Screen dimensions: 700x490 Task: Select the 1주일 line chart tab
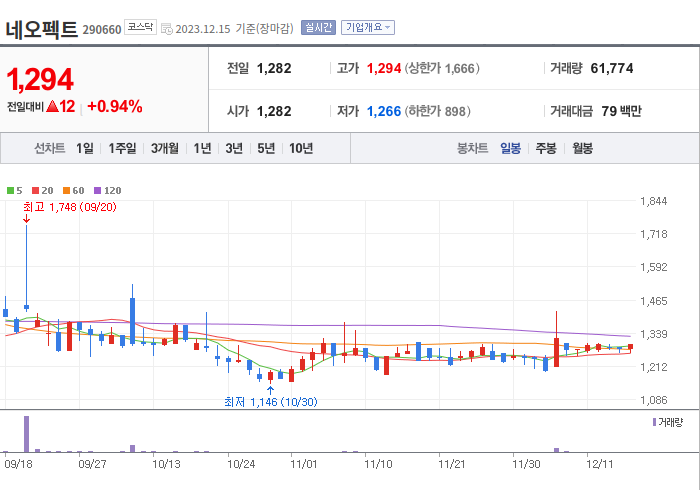(122, 148)
